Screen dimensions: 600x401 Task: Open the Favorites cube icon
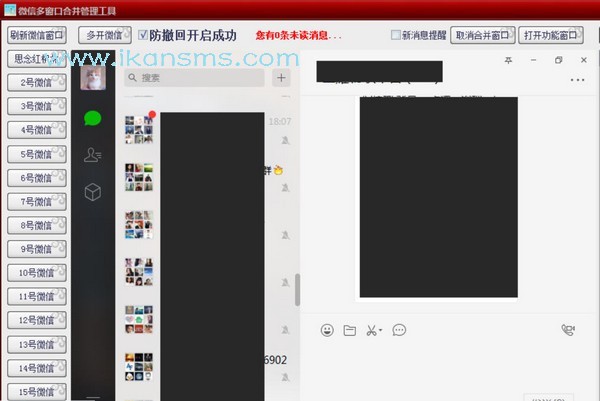click(93, 192)
